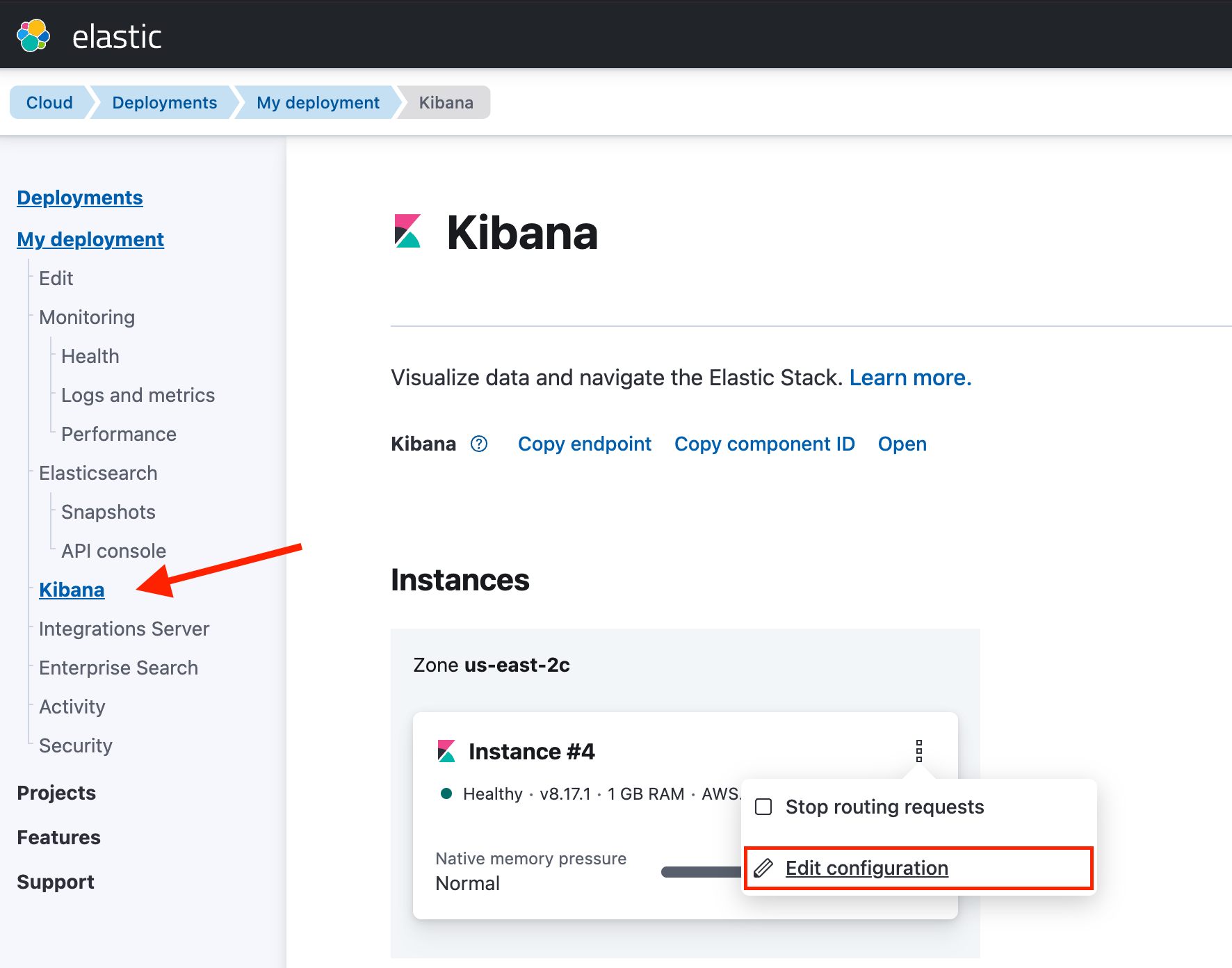This screenshot has height=968, width=1232.
Task: Click the Native memory pressure label
Action: point(531,859)
